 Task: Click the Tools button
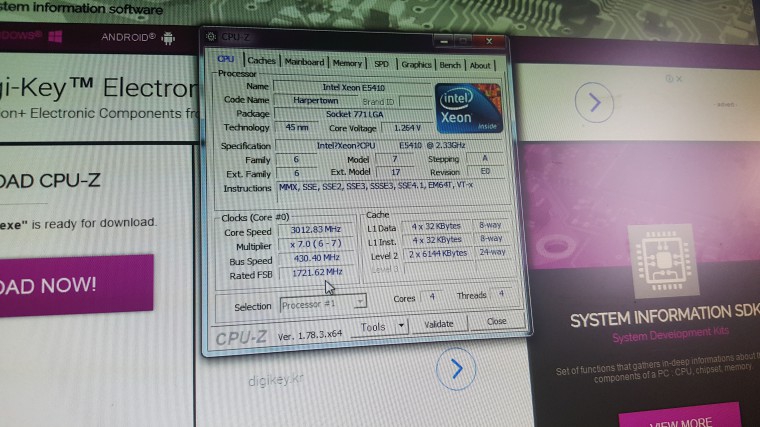pyautogui.click(x=372, y=328)
